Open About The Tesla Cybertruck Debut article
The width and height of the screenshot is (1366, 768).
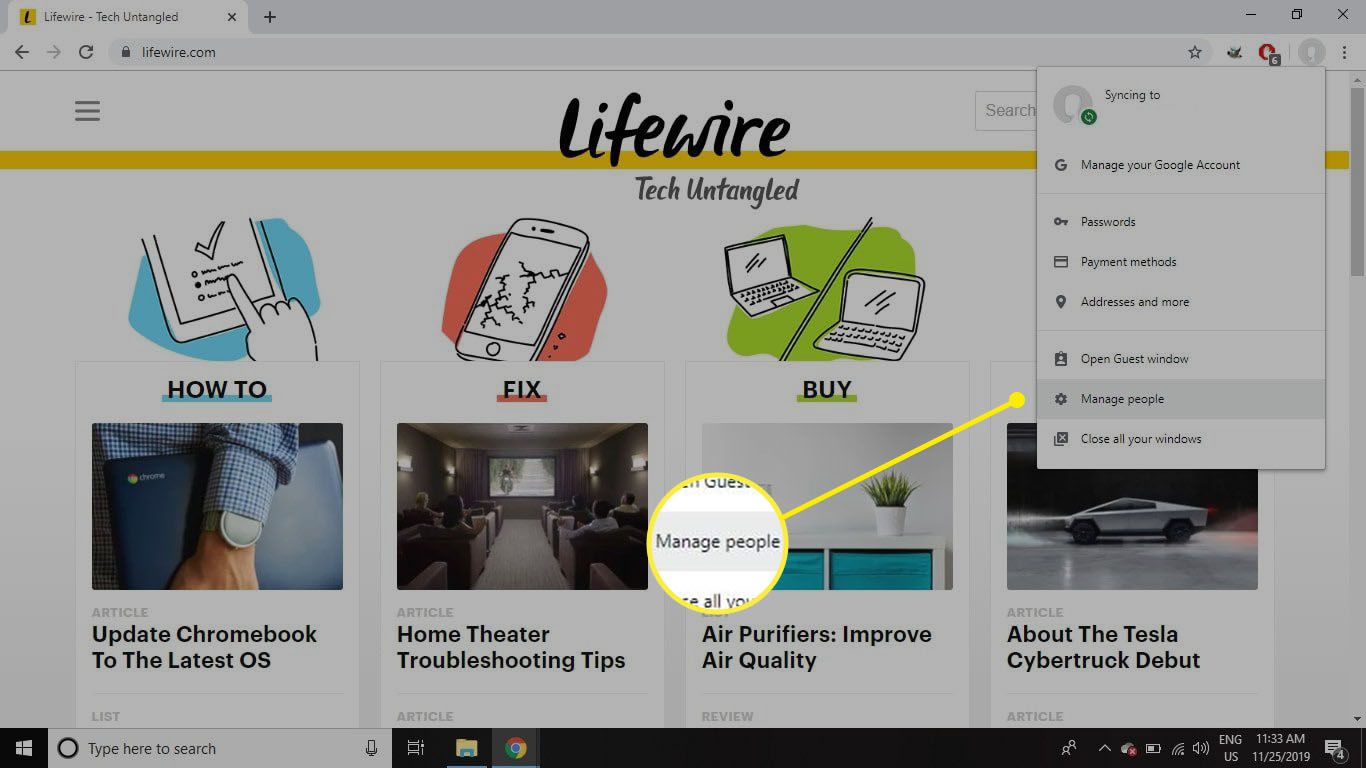(x=1104, y=647)
